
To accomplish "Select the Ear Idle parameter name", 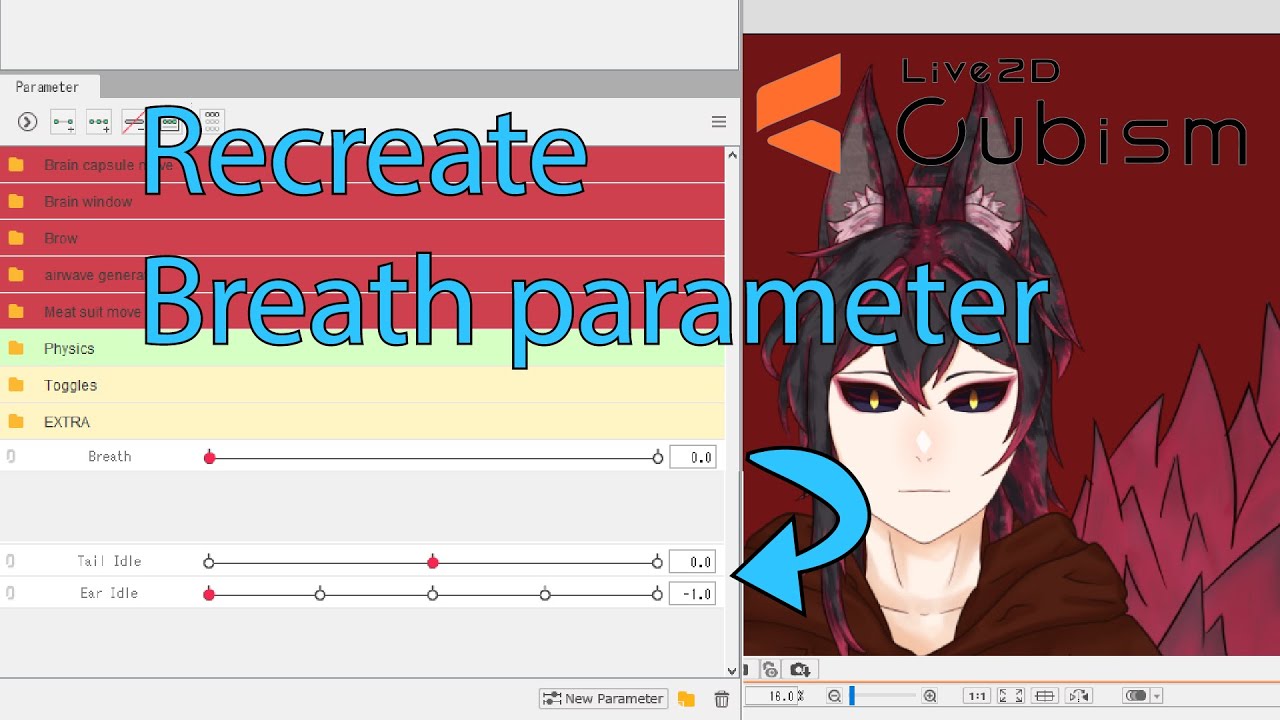I will [x=109, y=593].
